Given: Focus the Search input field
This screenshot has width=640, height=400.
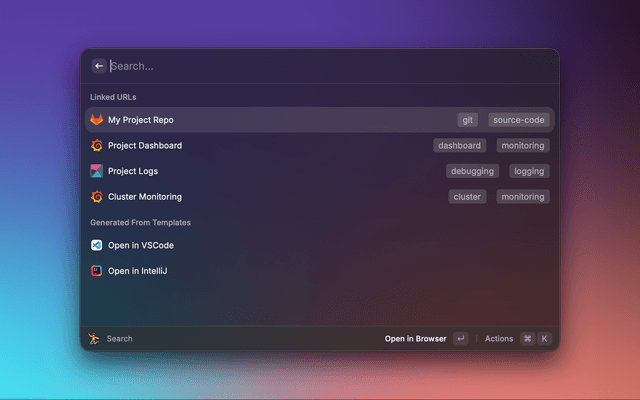Looking at the screenshot, I should (300, 66).
